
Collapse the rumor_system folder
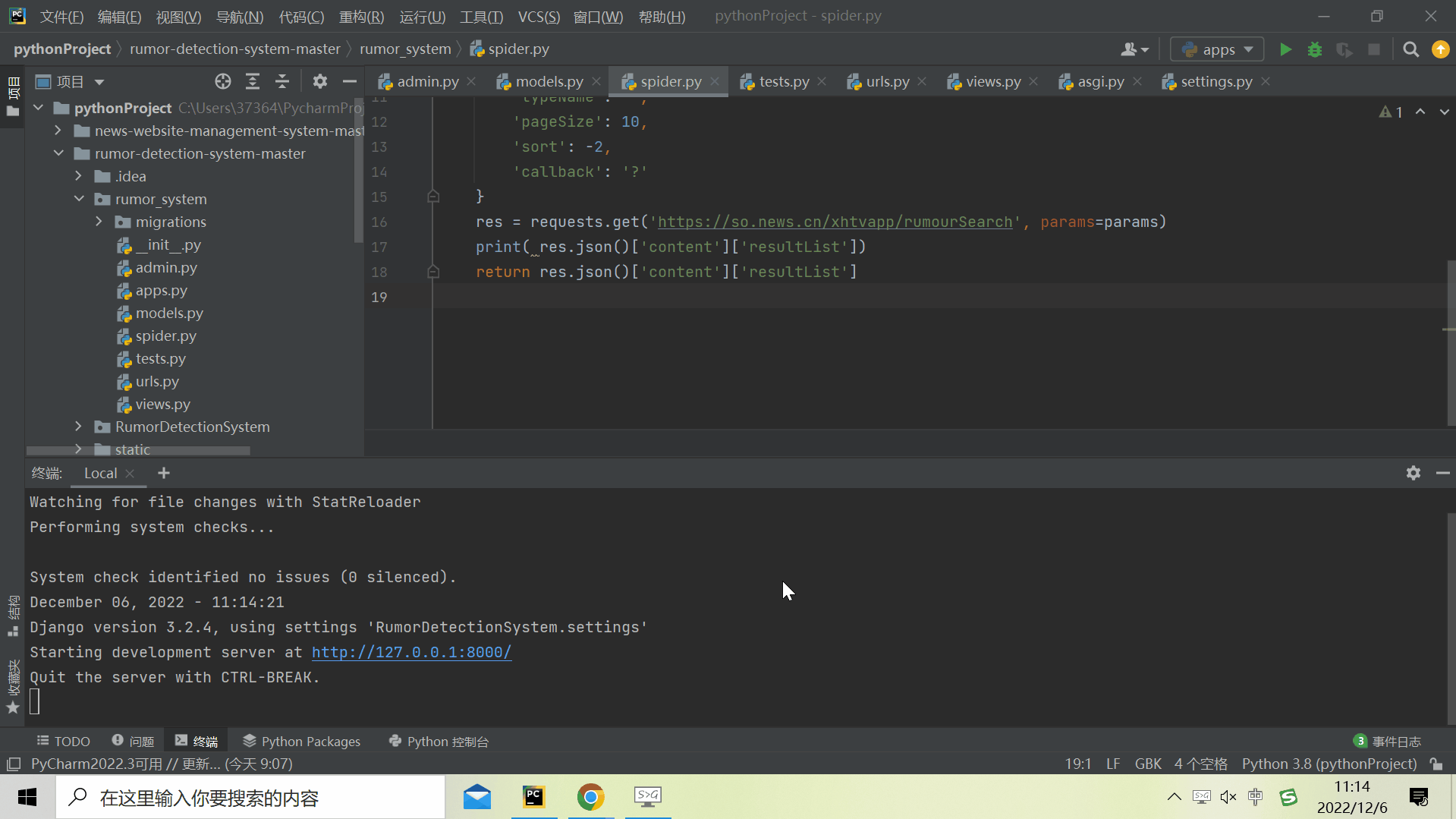click(x=79, y=199)
